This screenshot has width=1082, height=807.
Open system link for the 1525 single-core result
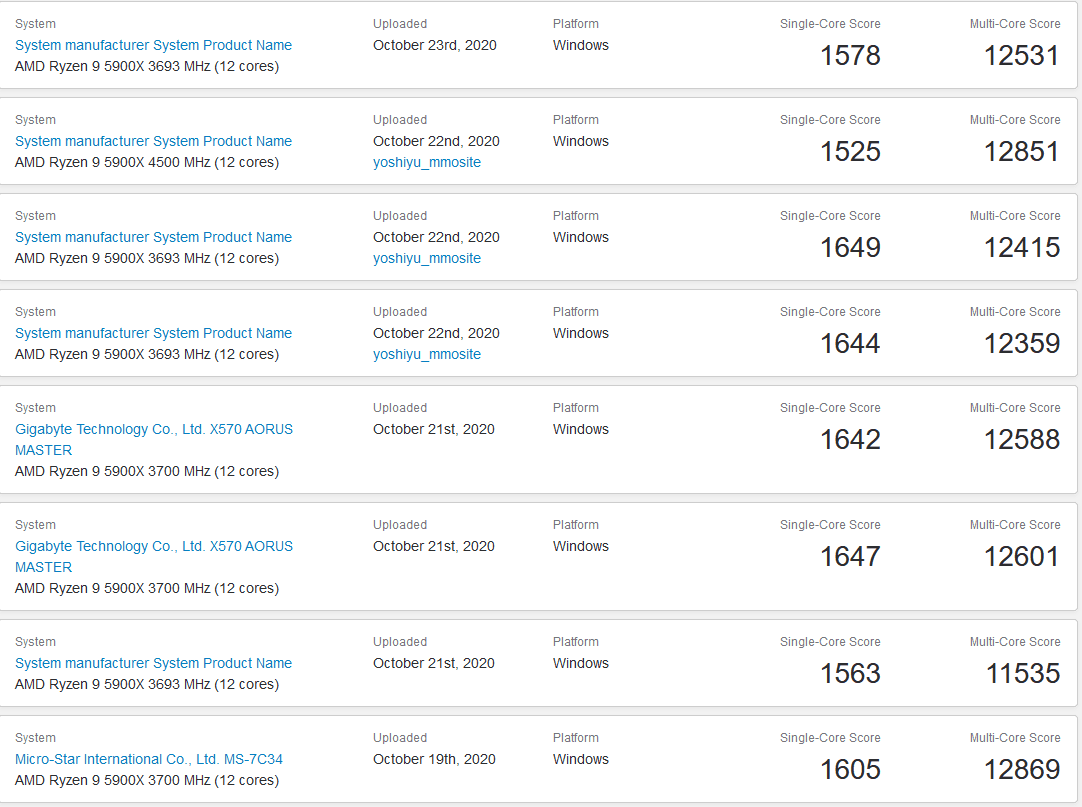pyautogui.click(x=153, y=141)
